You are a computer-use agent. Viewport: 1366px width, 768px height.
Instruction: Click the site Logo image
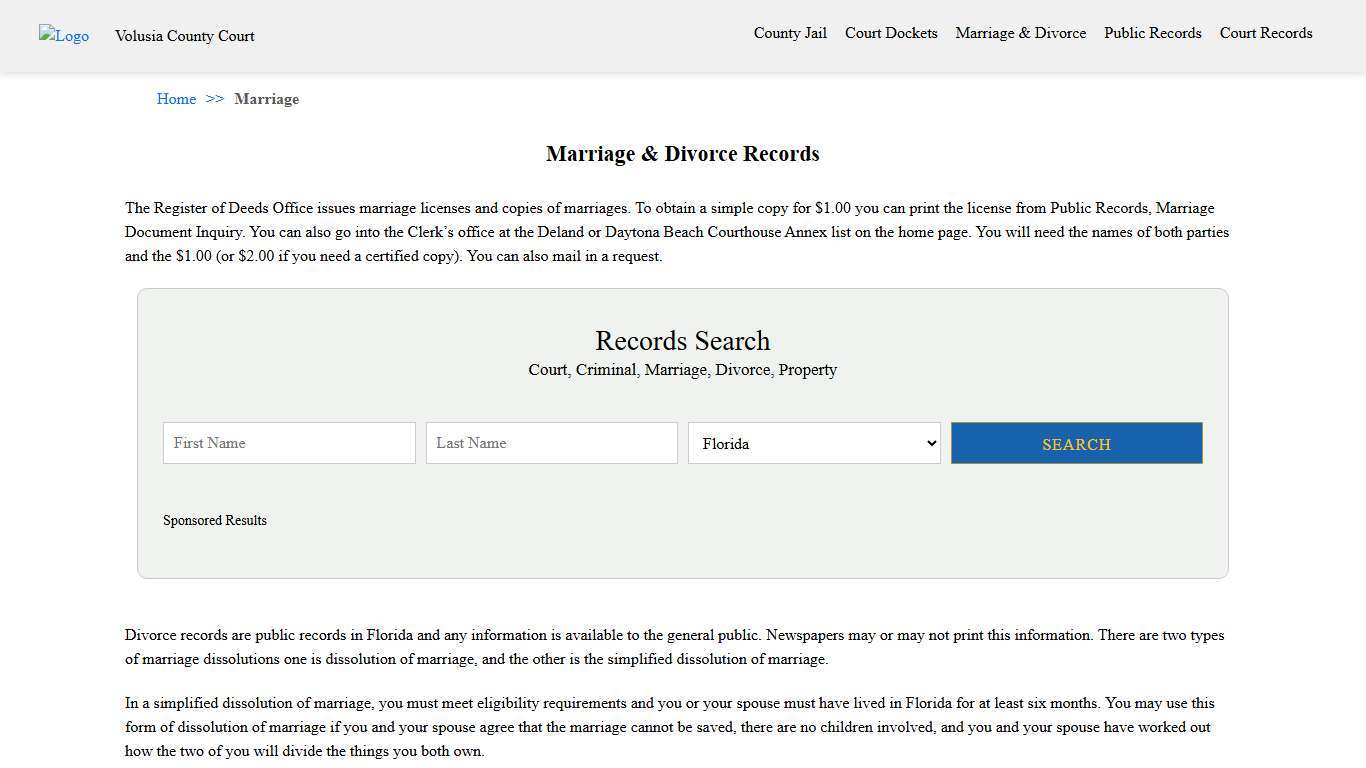pyautogui.click(x=63, y=36)
